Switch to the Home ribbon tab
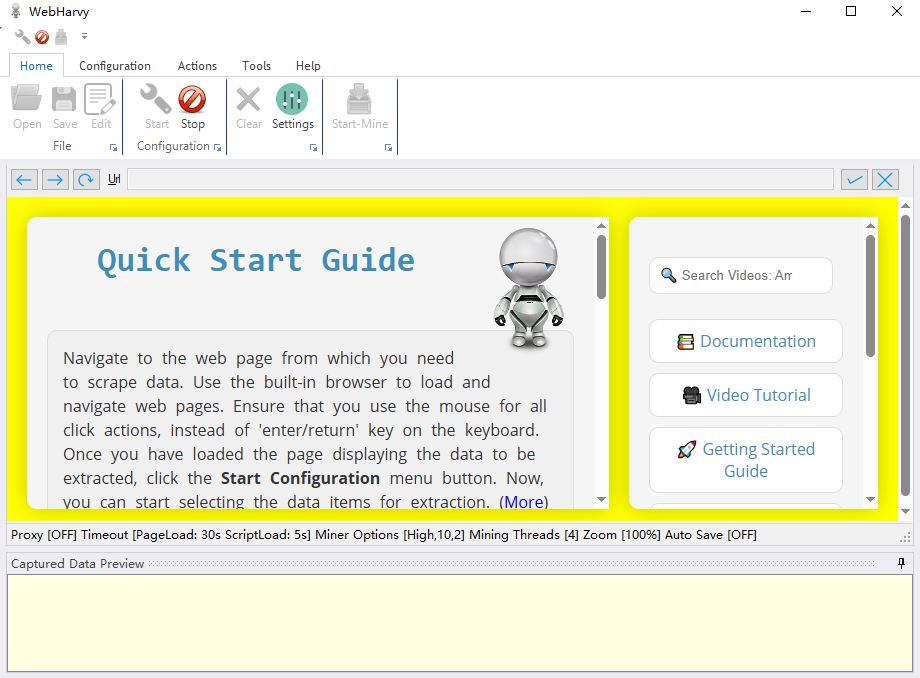This screenshot has width=920, height=678. click(36, 66)
